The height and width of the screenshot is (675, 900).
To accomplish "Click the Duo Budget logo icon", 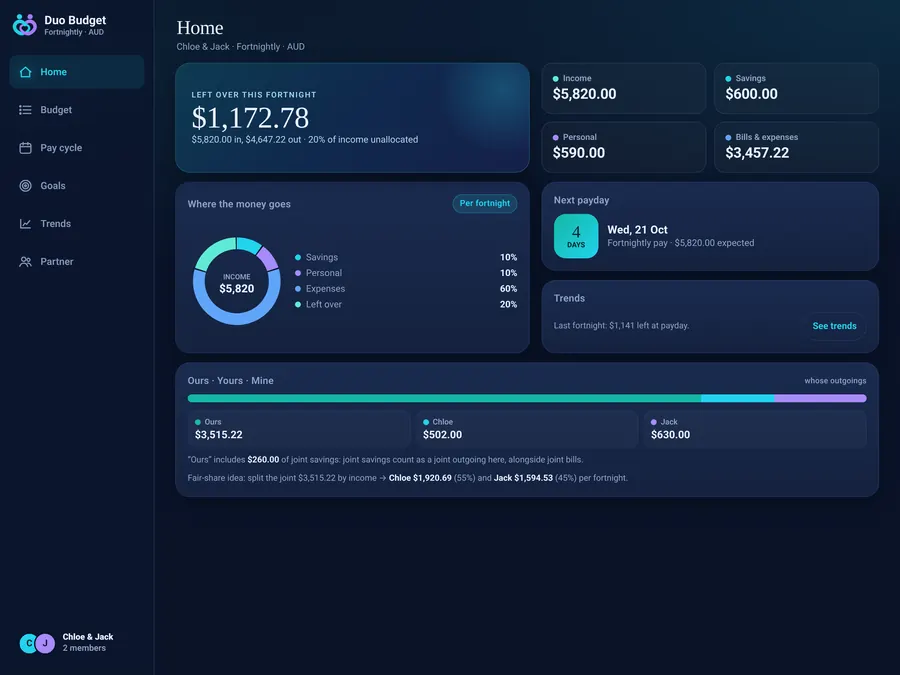I will (x=25, y=25).
